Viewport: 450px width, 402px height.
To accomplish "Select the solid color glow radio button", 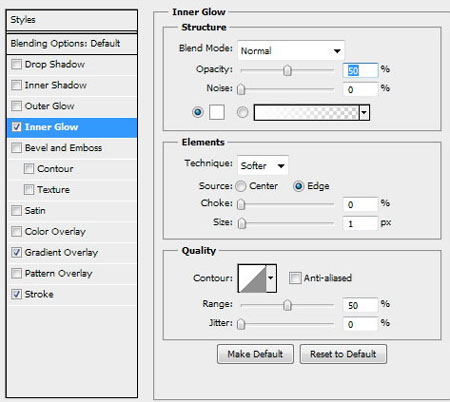I will pyautogui.click(x=198, y=112).
